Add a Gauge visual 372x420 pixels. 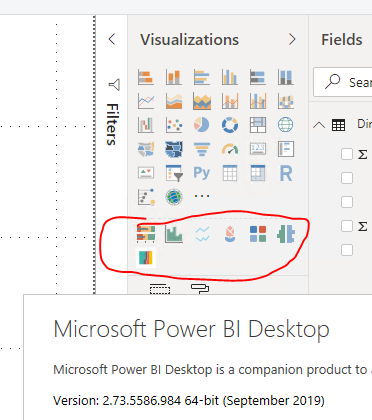pyautogui.click(x=230, y=149)
